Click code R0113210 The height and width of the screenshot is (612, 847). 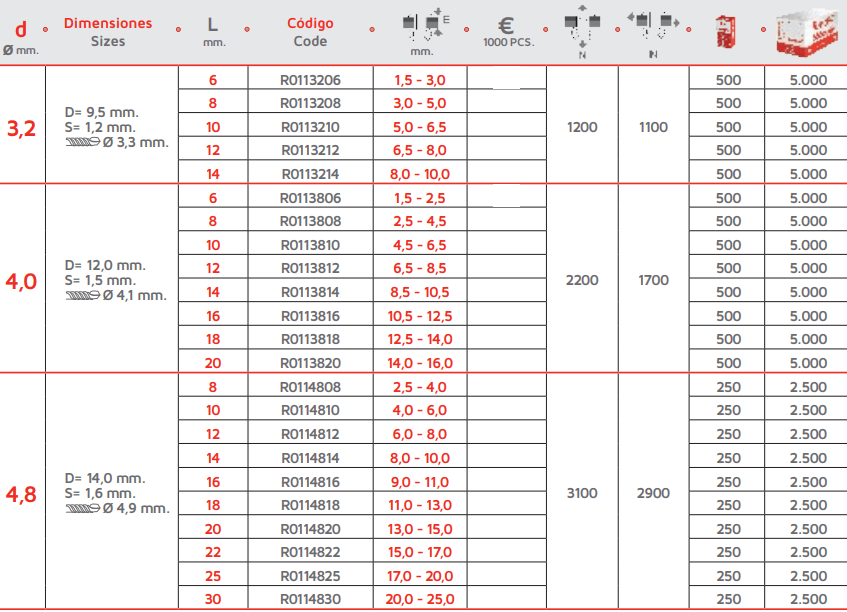click(310, 127)
